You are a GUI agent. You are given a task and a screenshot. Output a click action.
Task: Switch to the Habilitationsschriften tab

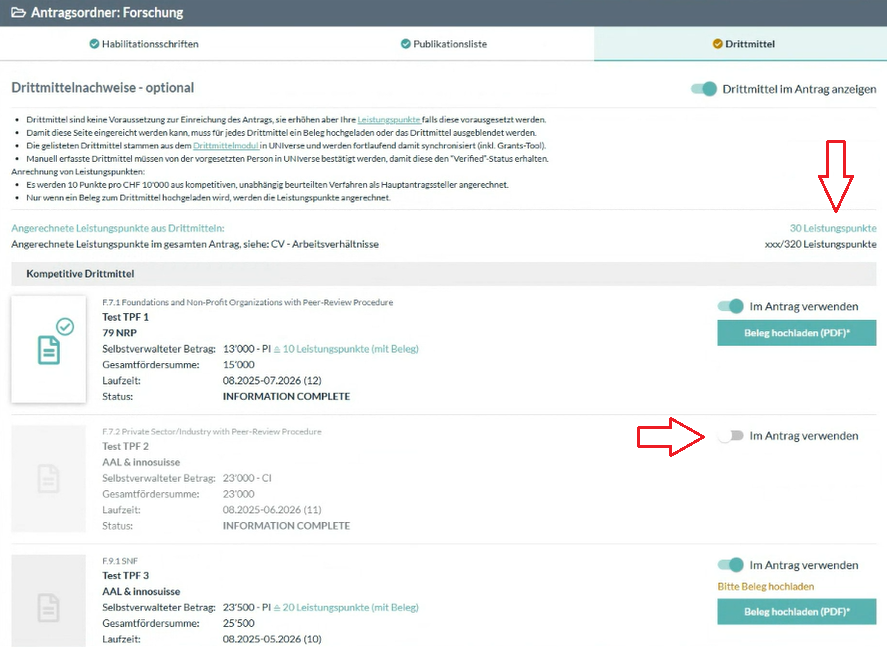tap(148, 44)
